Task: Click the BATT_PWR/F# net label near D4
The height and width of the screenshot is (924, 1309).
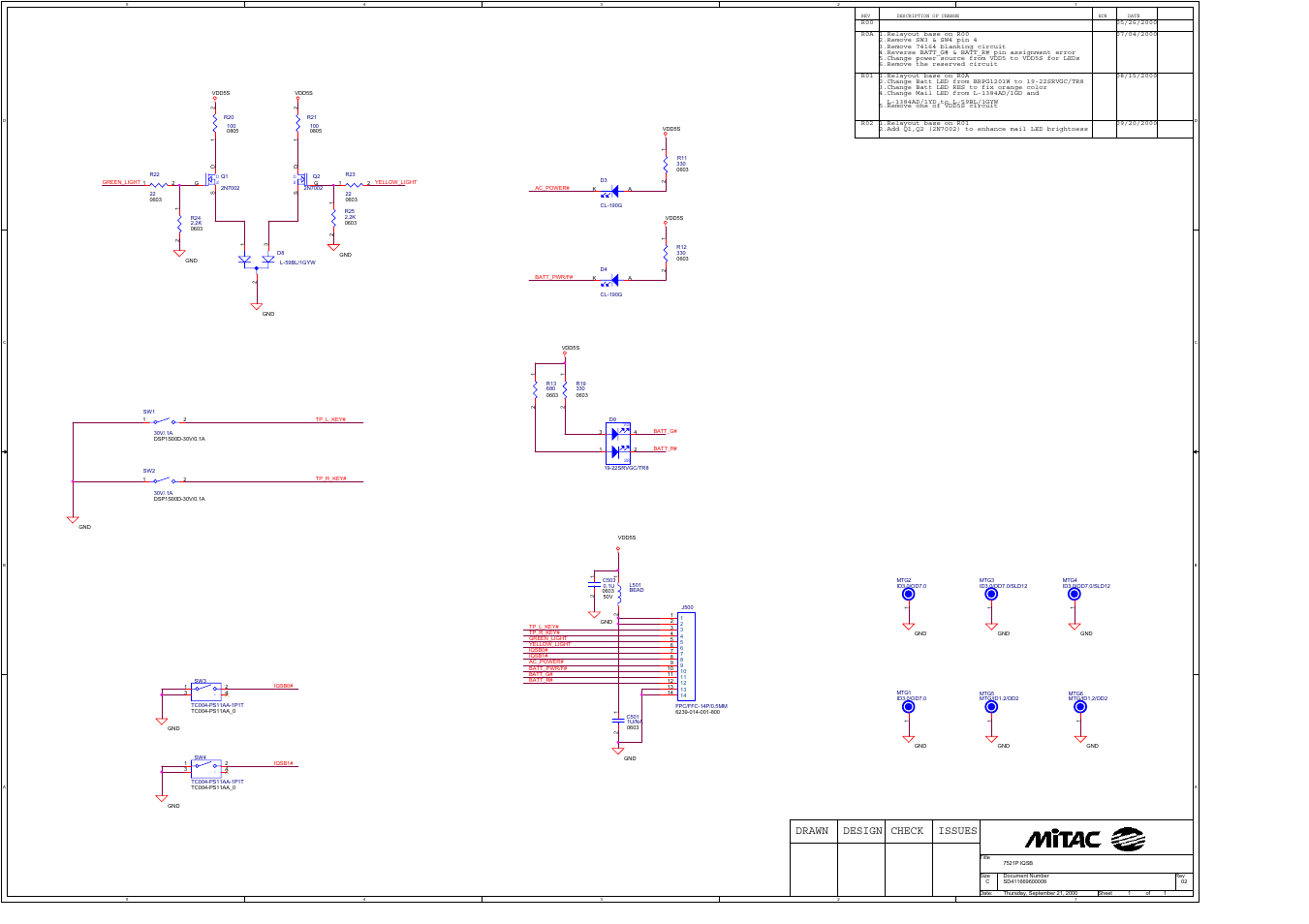Action: (x=554, y=278)
